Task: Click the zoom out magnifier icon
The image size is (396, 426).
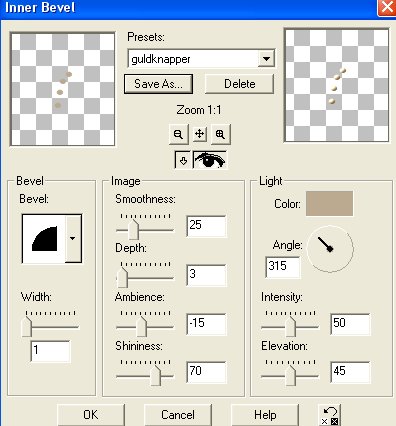Action: pyautogui.click(x=178, y=134)
